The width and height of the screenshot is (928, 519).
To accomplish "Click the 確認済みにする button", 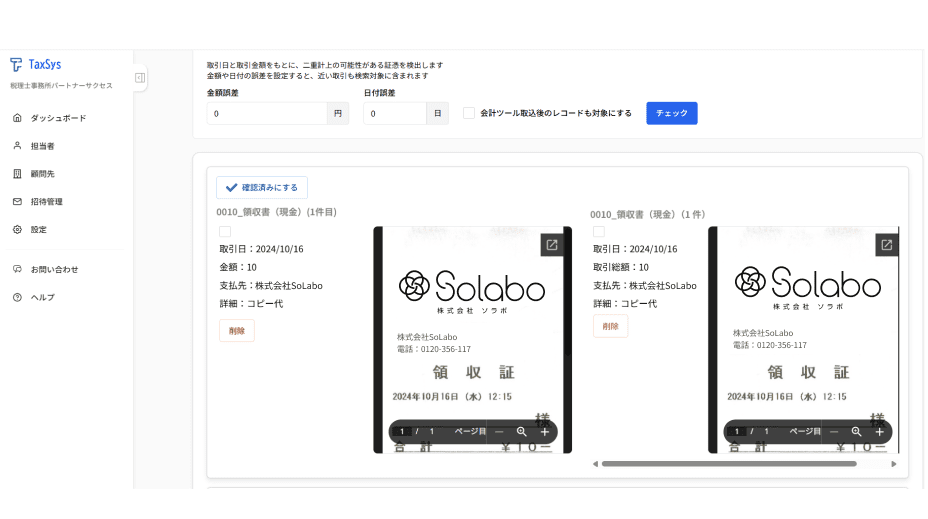I will click(x=262, y=187).
